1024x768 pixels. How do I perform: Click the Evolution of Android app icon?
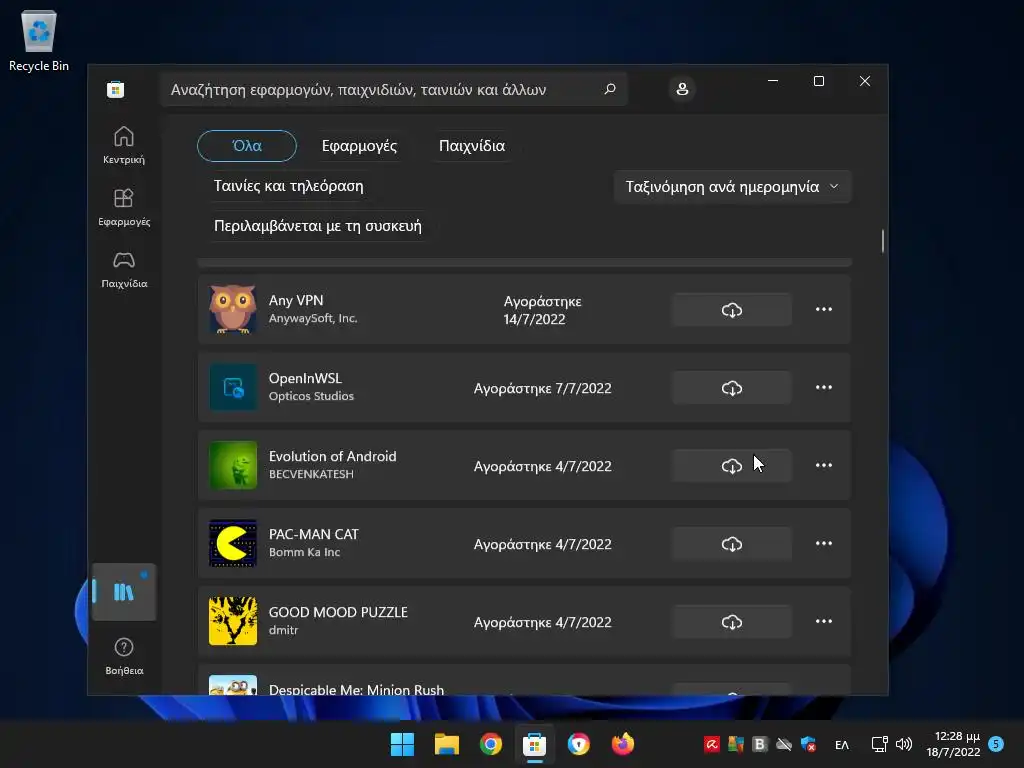click(232, 465)
